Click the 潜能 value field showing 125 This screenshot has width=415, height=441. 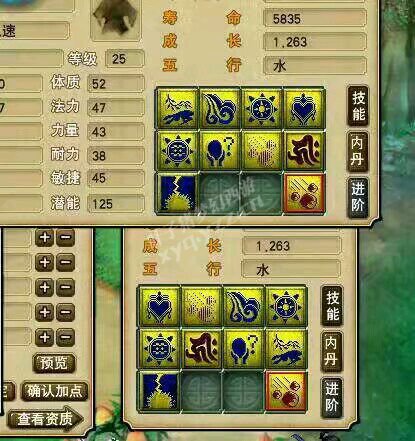(116, 204)
